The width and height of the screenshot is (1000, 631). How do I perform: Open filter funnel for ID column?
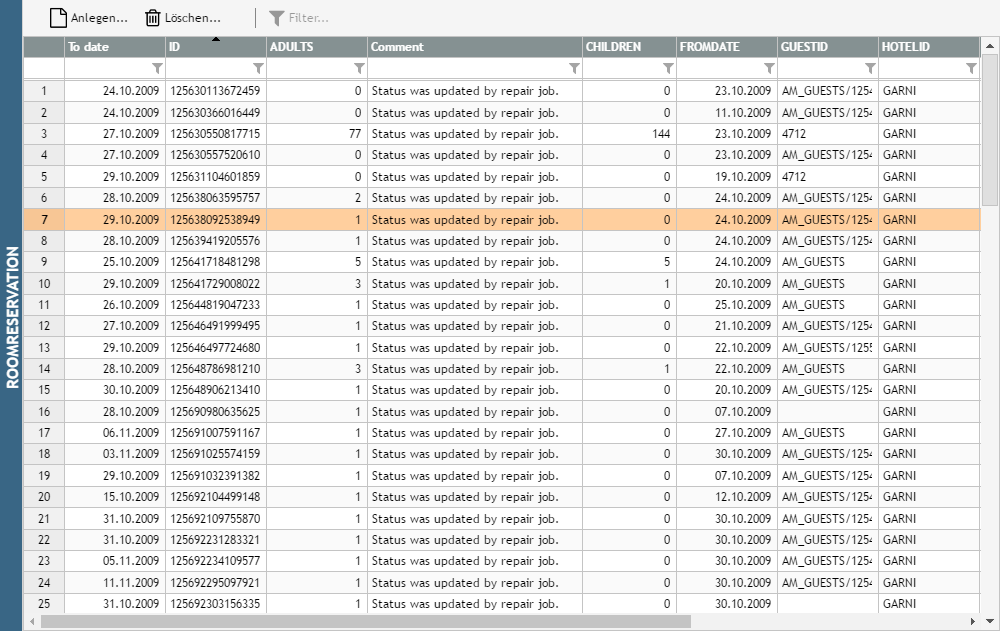pyautogui.click(x=258, y=68)
